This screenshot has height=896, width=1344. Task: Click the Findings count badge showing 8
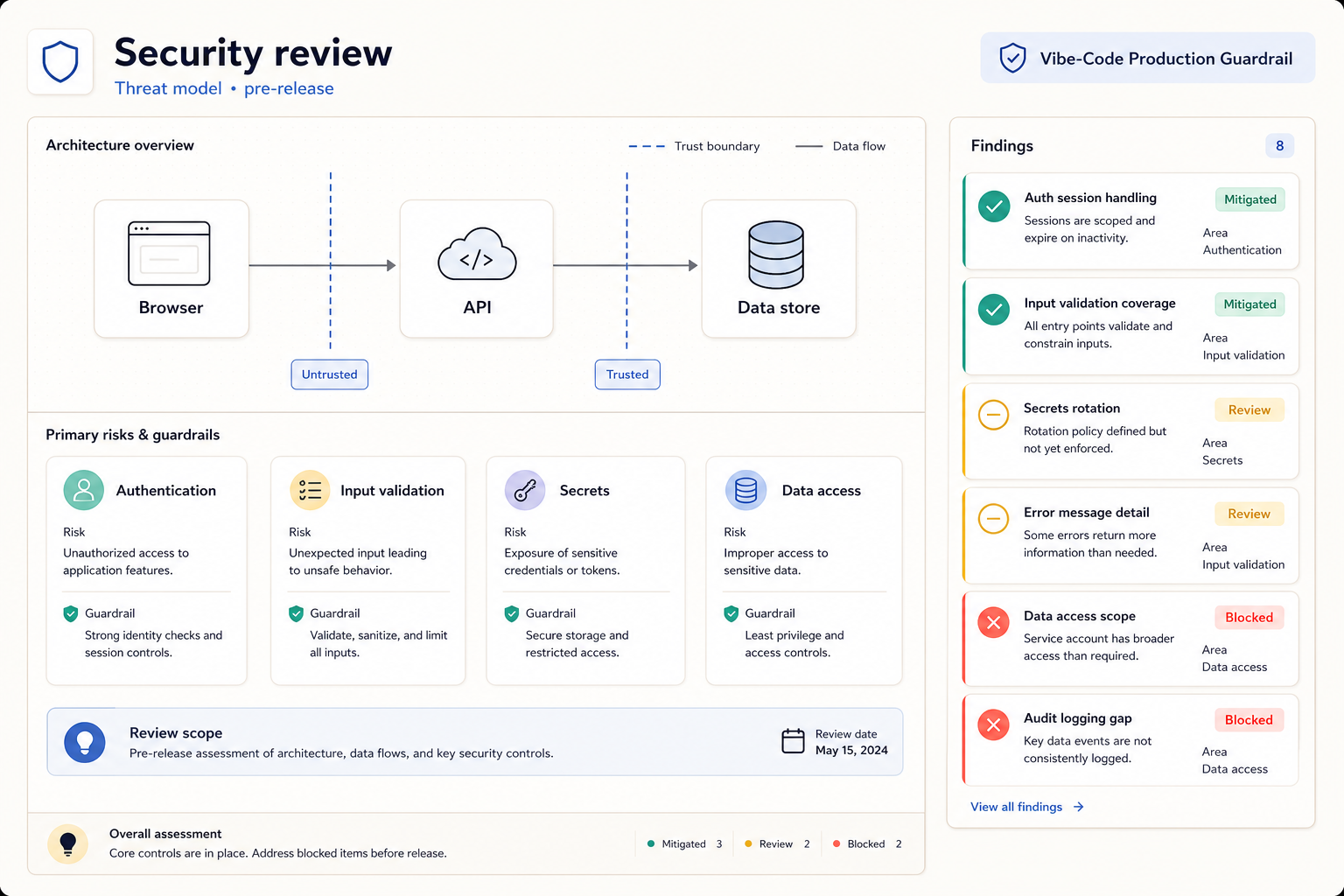click(x=1279, y=146)
